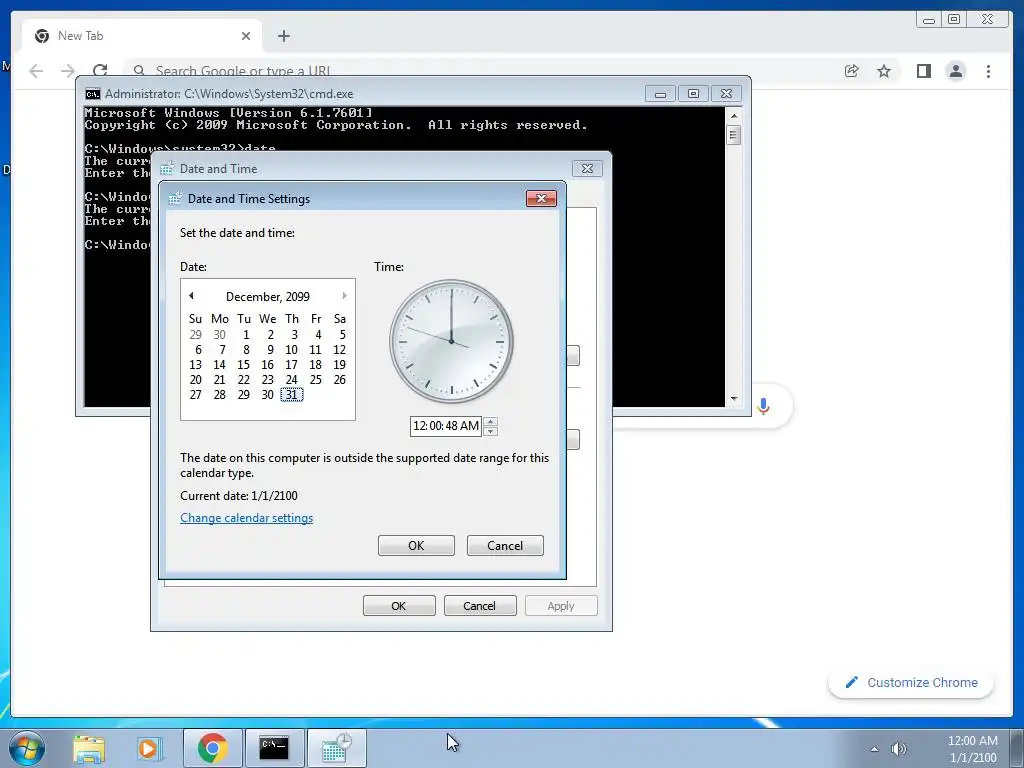Bookmark this tab with the star icon
This screenshot has height=768, width=1024.
point(884,71)
